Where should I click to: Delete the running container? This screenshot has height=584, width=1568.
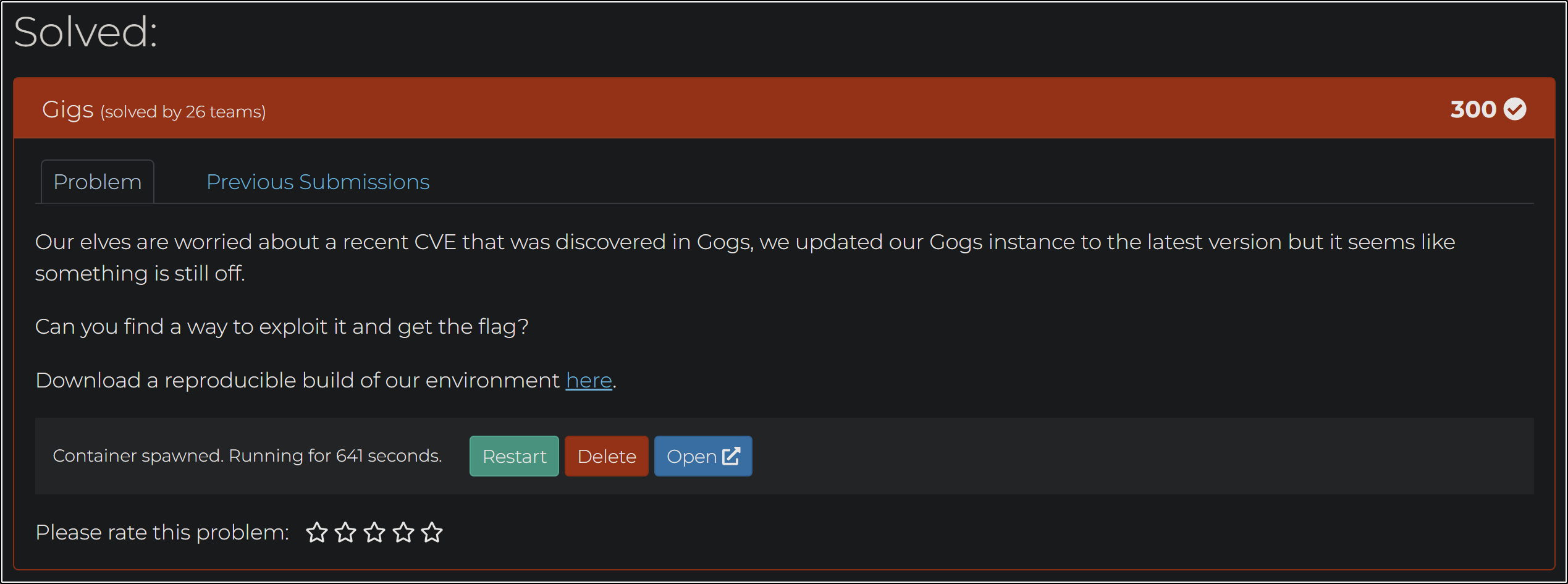point(606,456)
